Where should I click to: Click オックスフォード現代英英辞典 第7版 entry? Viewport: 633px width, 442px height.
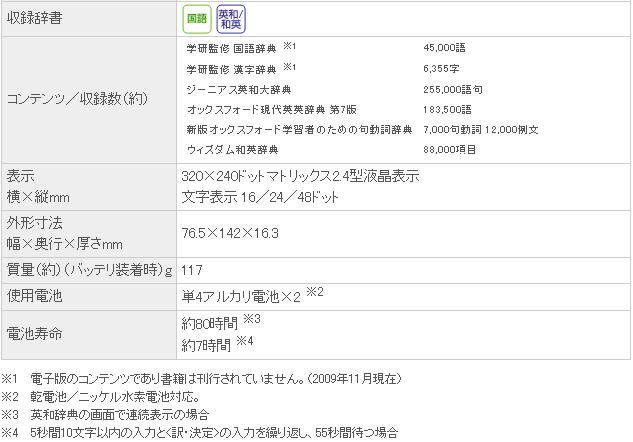pyautogui.click(x=272, y=110)
